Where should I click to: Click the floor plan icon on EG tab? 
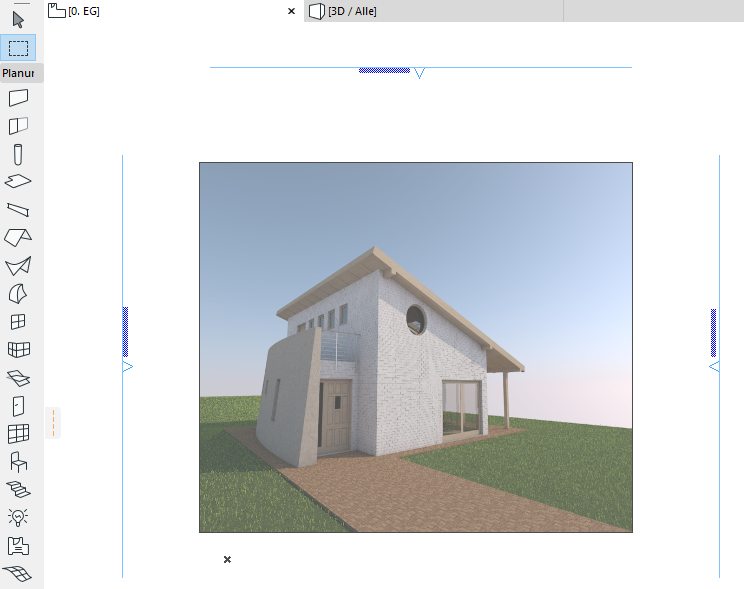56,10
